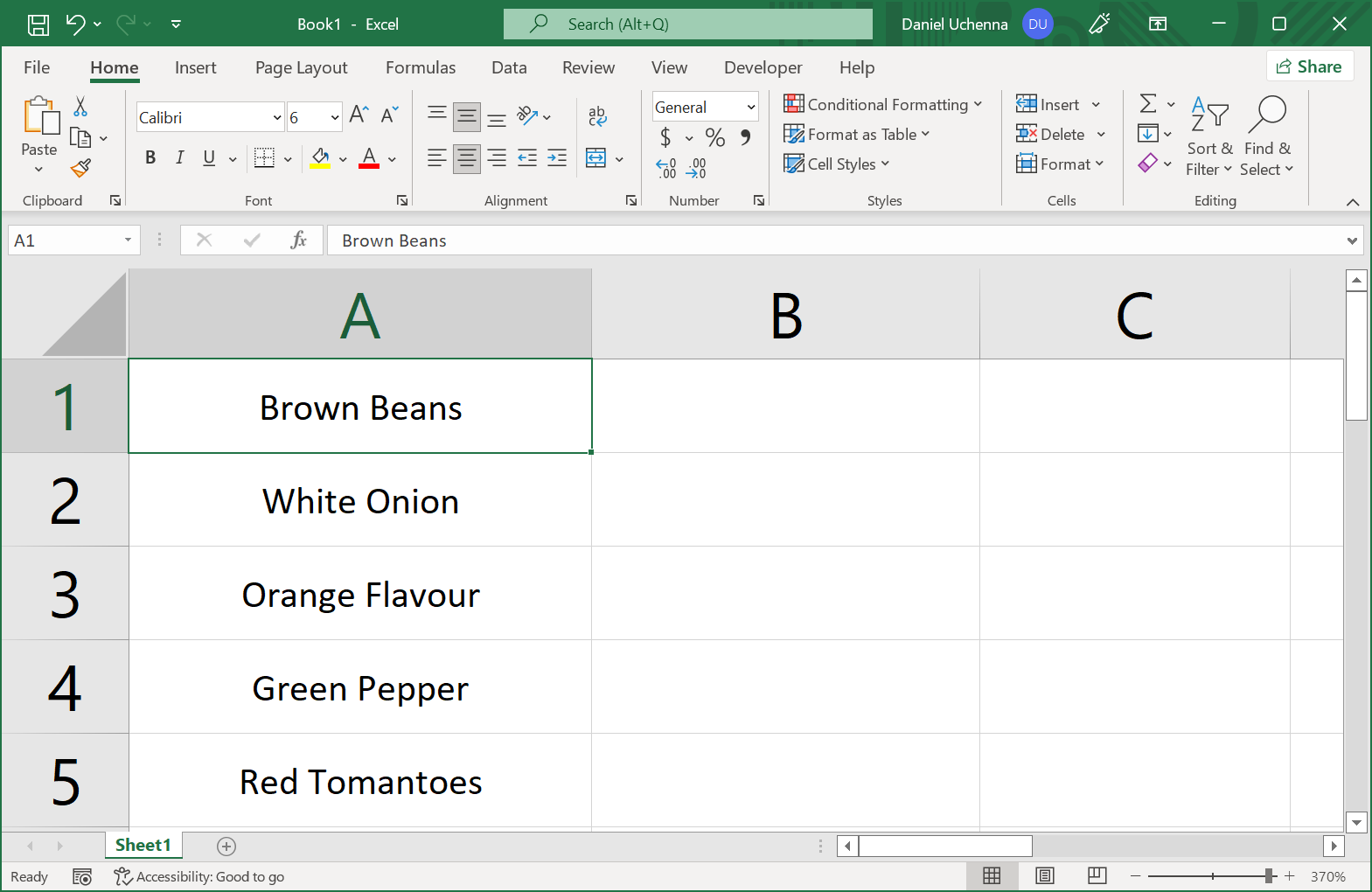Click the Increase Font Size icon

[x=359, y=115]
